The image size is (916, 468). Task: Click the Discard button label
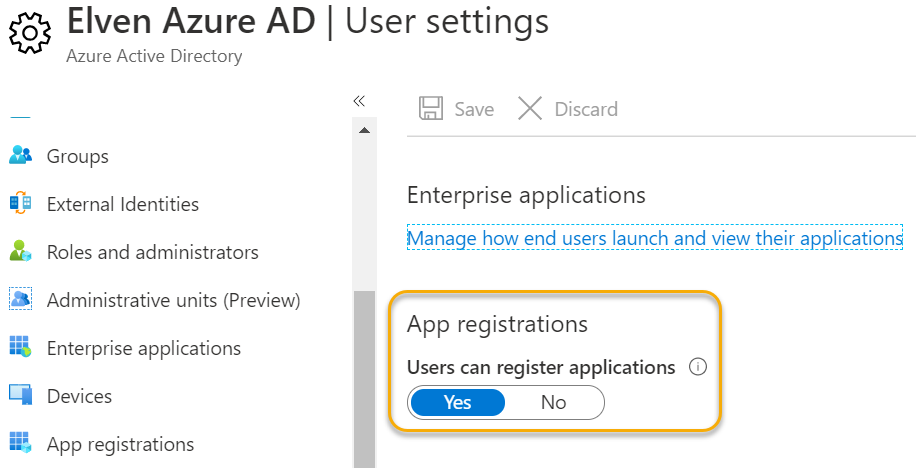tap(586, 109)
